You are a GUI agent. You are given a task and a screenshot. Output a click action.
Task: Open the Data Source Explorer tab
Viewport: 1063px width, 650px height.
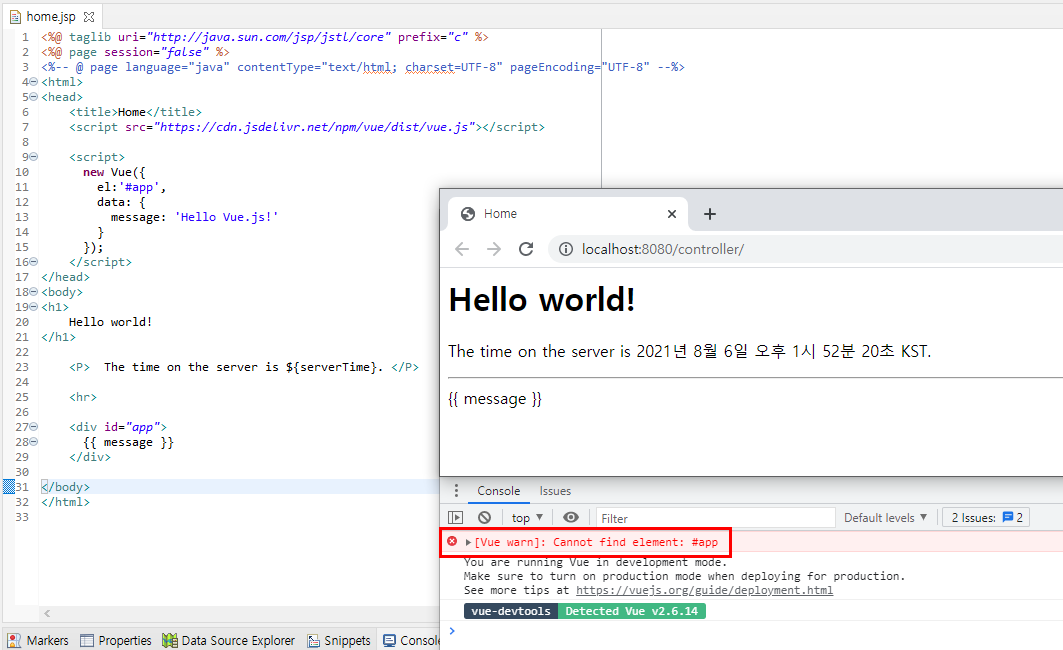229,641
